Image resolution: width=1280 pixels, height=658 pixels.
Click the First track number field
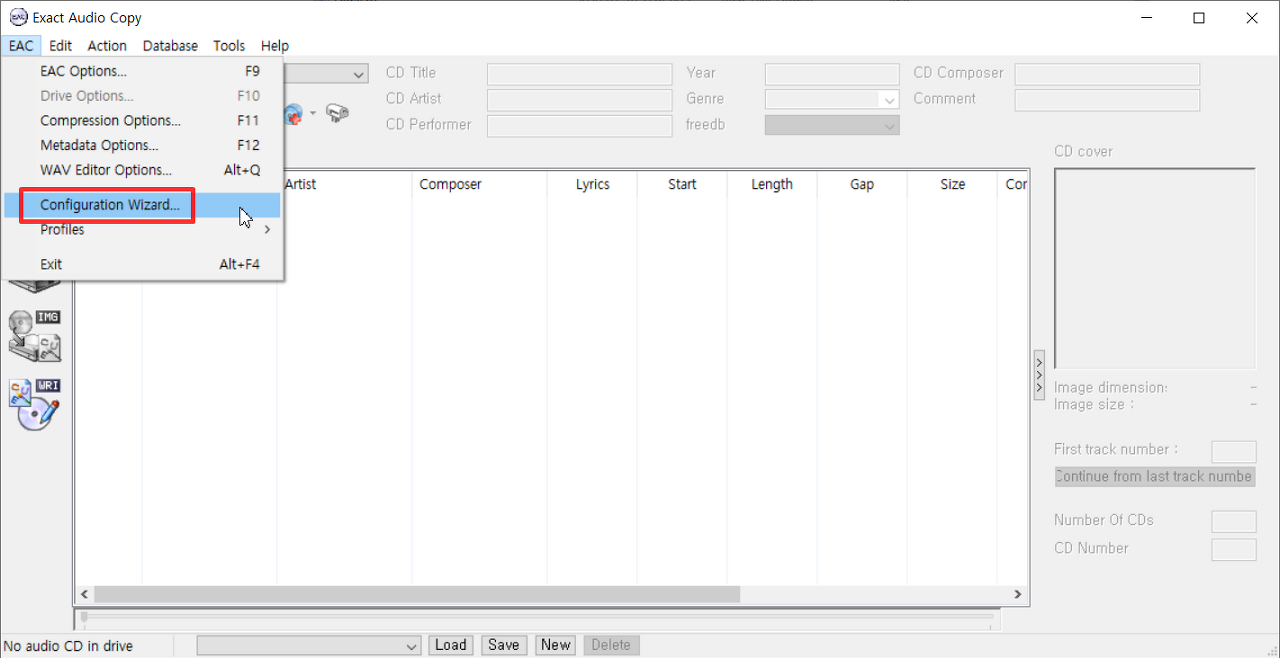click(x=1234, y=451)
